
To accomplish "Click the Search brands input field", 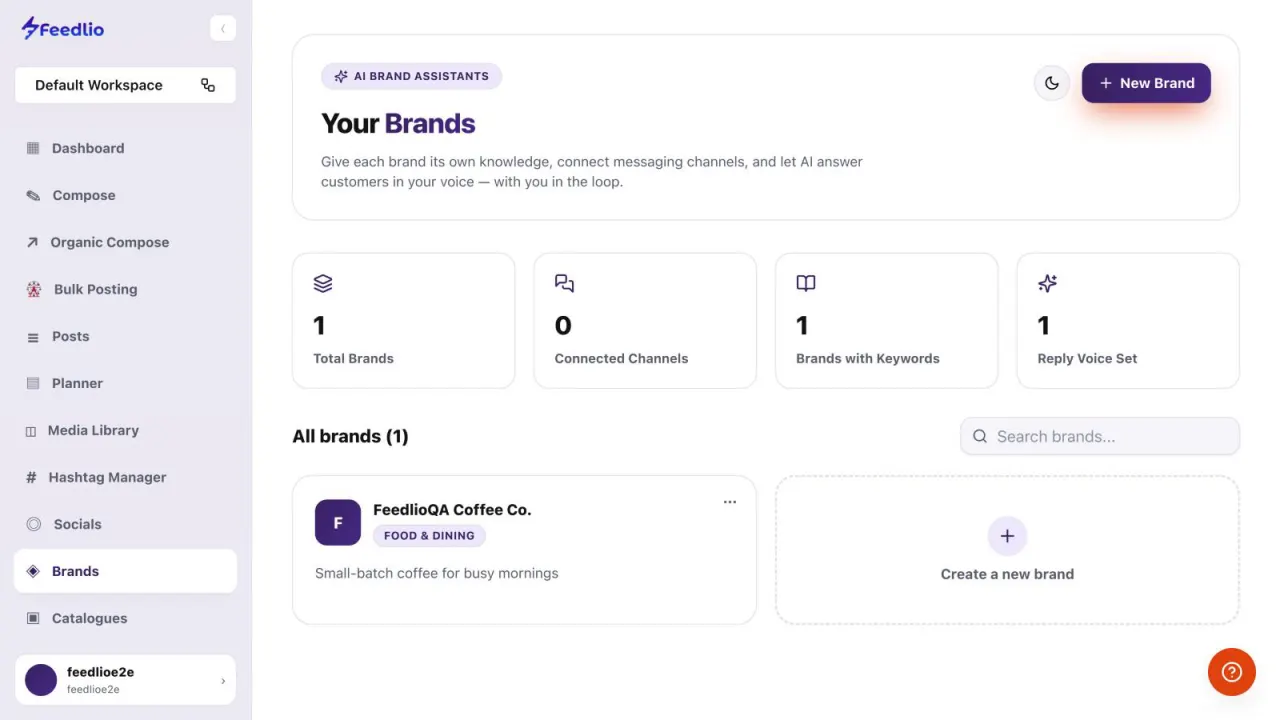I will (x=1100, y=436).
